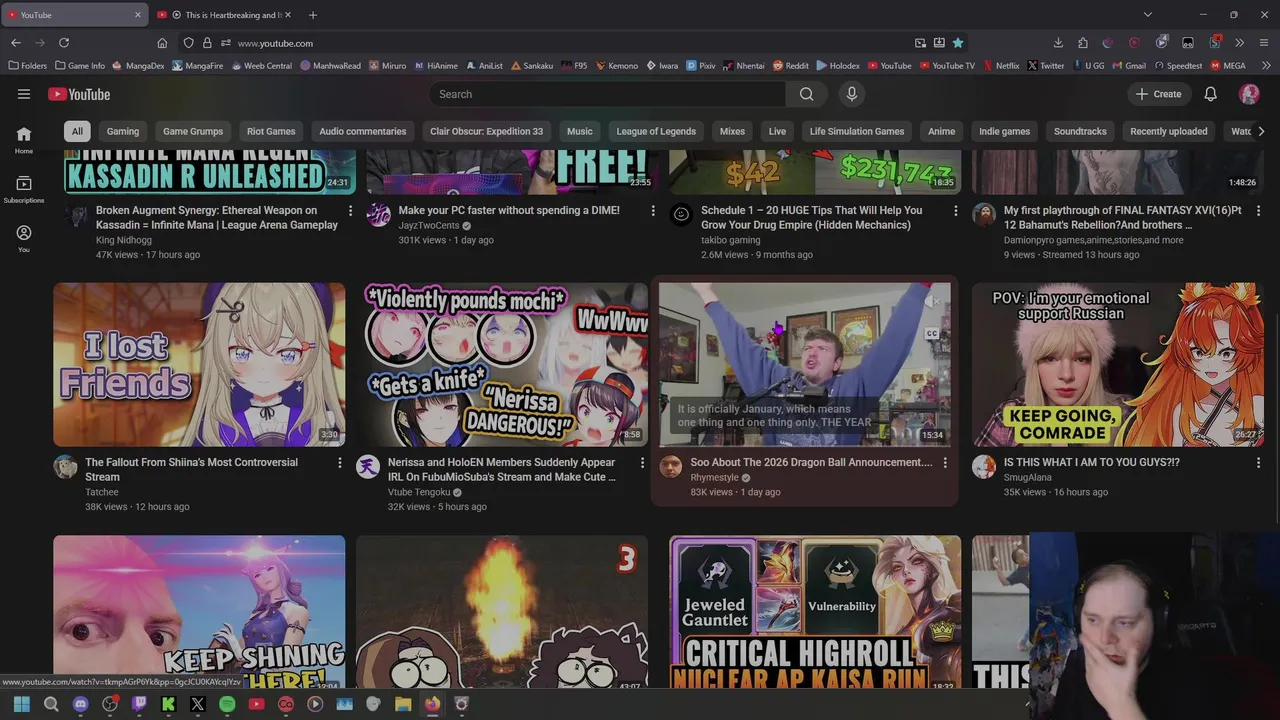Open options for Nerissa HoloEN video
The image size is (1280, 720).
click(642, 463)
